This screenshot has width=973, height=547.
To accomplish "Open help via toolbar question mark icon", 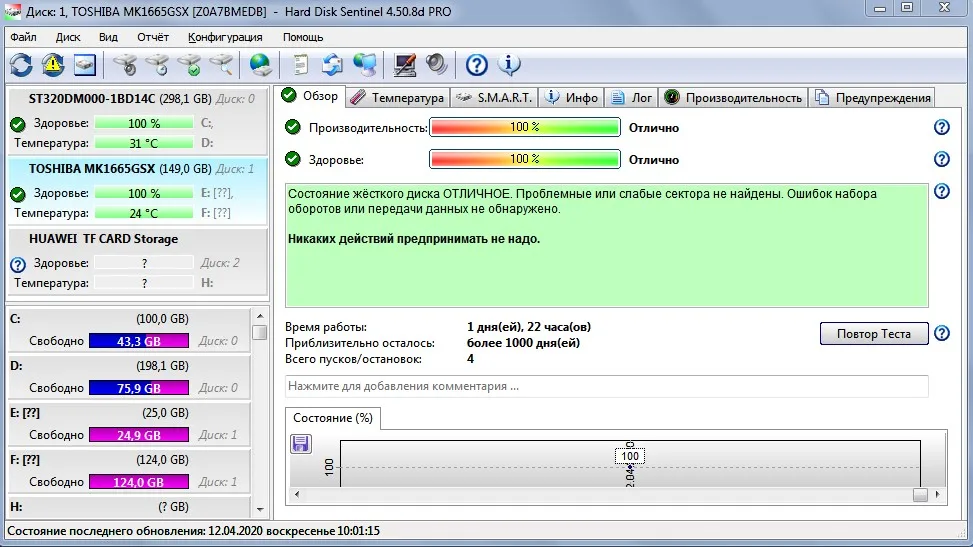I will coord(477,65).
